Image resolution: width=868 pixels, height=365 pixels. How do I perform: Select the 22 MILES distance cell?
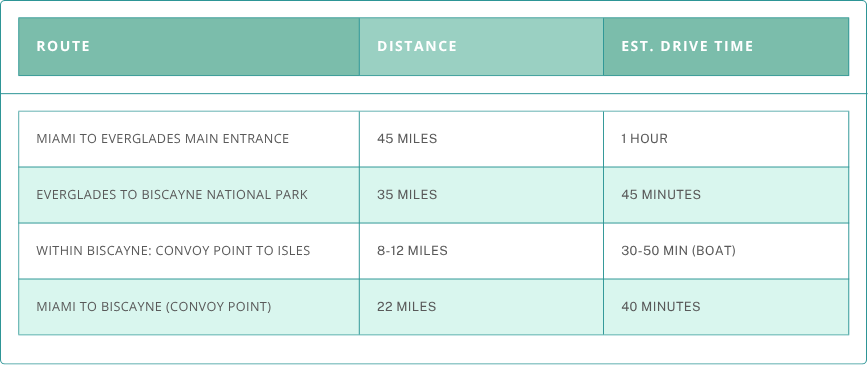[481, 307]
